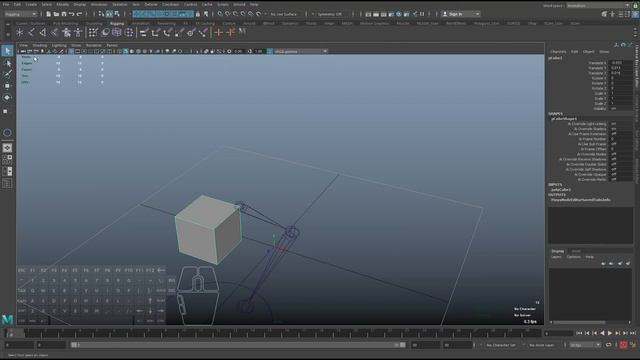Viewport: 640px width, 360px height.
Task: Select the Paint Selection tool
Action: (7, 74)
